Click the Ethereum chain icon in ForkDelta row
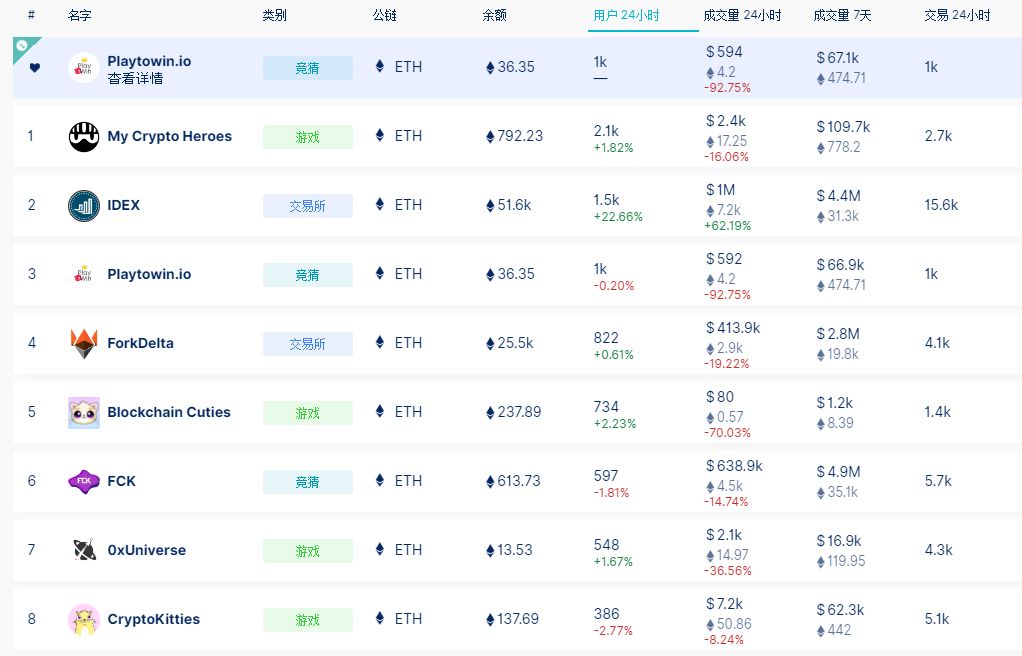The width and height of the screenshot is (1022, 656). click(x=380, y=342)
